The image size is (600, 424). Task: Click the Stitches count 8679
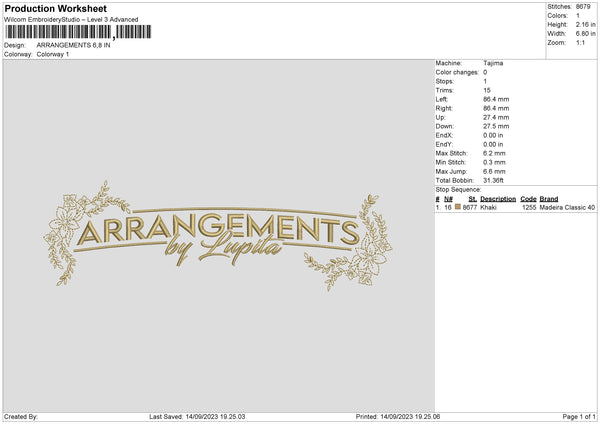pos(583,7)
